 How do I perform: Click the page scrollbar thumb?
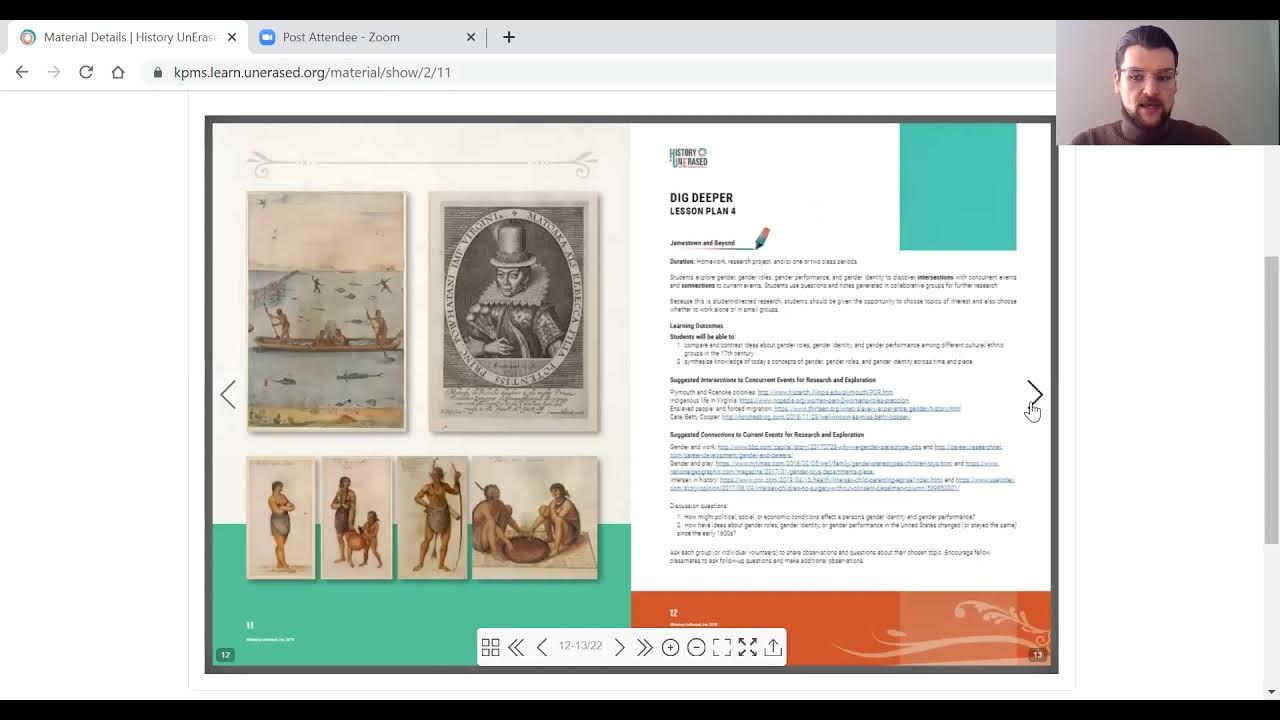1271,400
